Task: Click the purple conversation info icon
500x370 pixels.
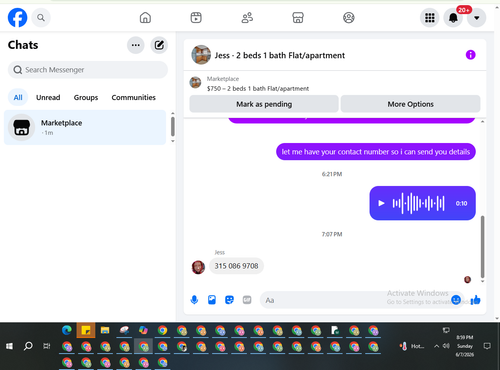Action: click(470, 55)
